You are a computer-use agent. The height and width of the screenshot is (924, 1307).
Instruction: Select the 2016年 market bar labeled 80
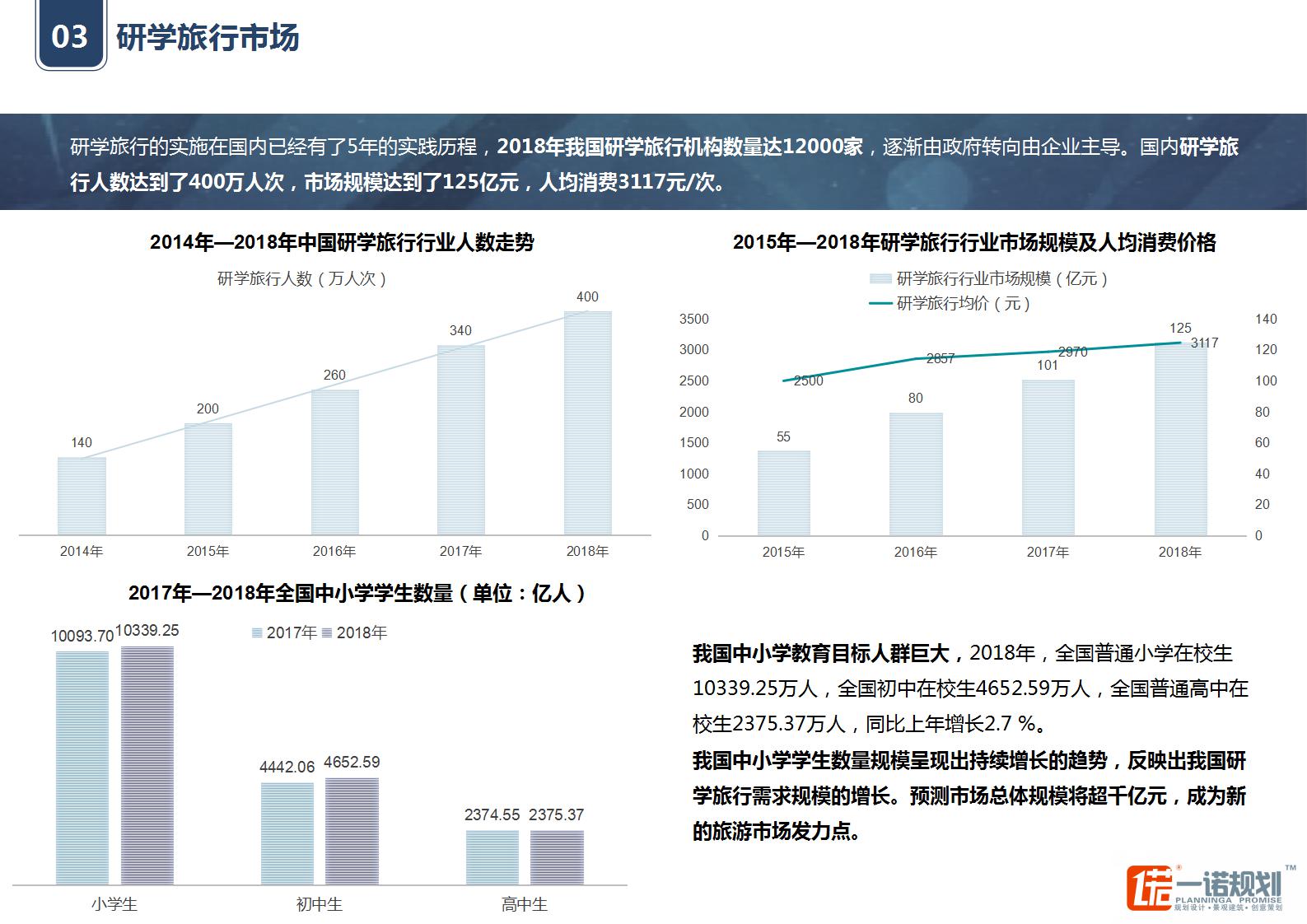pyautogui.click(x=915, y=474)
